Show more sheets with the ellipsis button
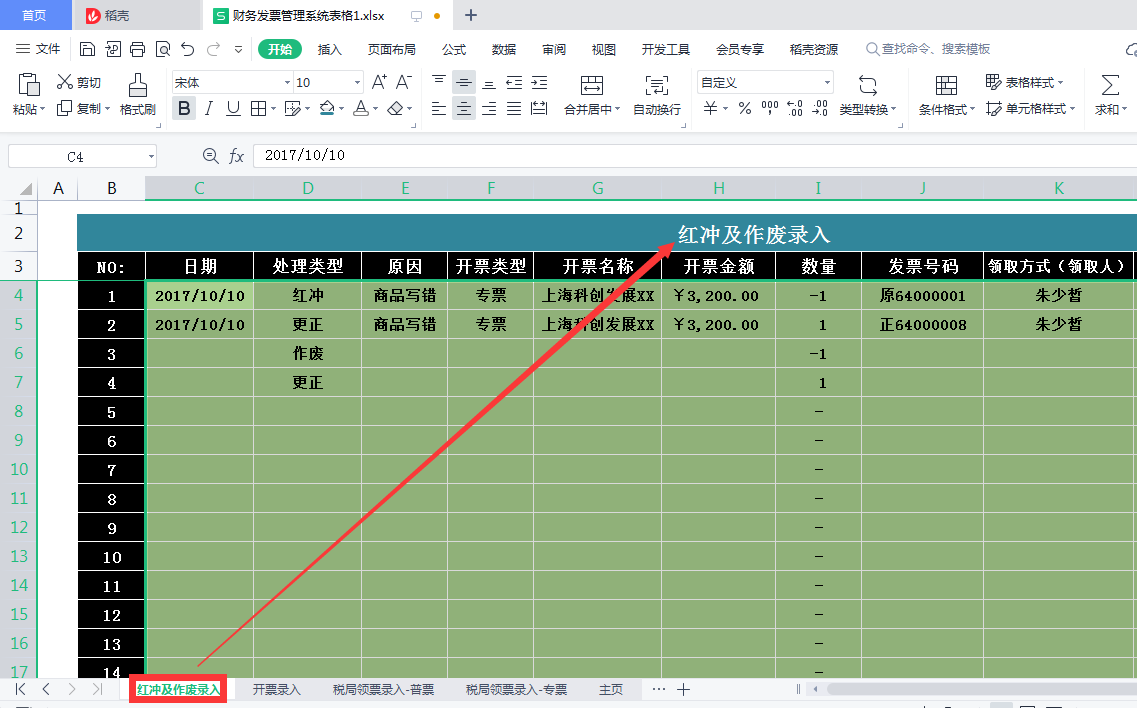Viewport: 1137px width, 708px height. [x=658, y=689]
